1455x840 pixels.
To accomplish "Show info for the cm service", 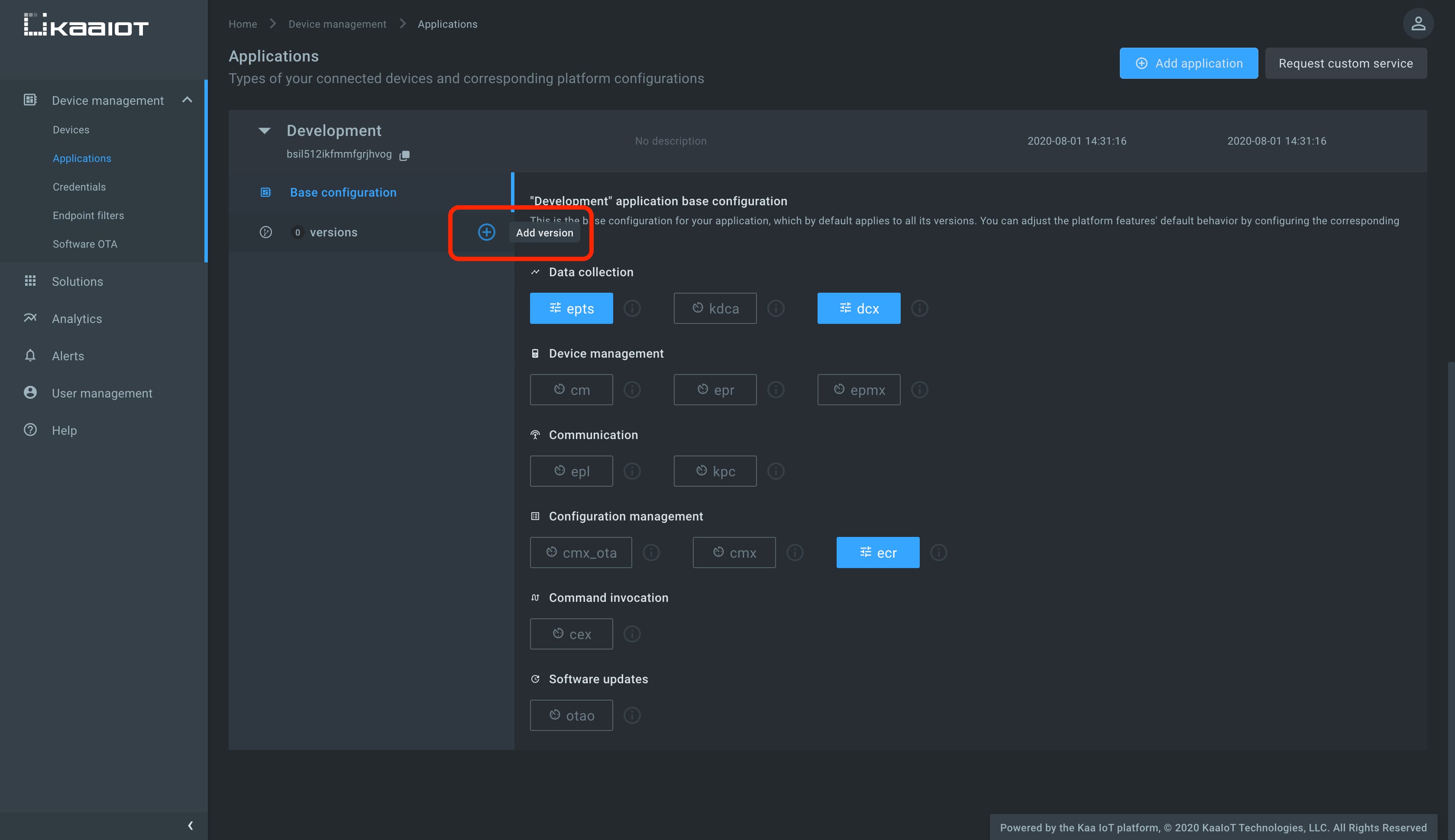I will (x=632, y=389).
